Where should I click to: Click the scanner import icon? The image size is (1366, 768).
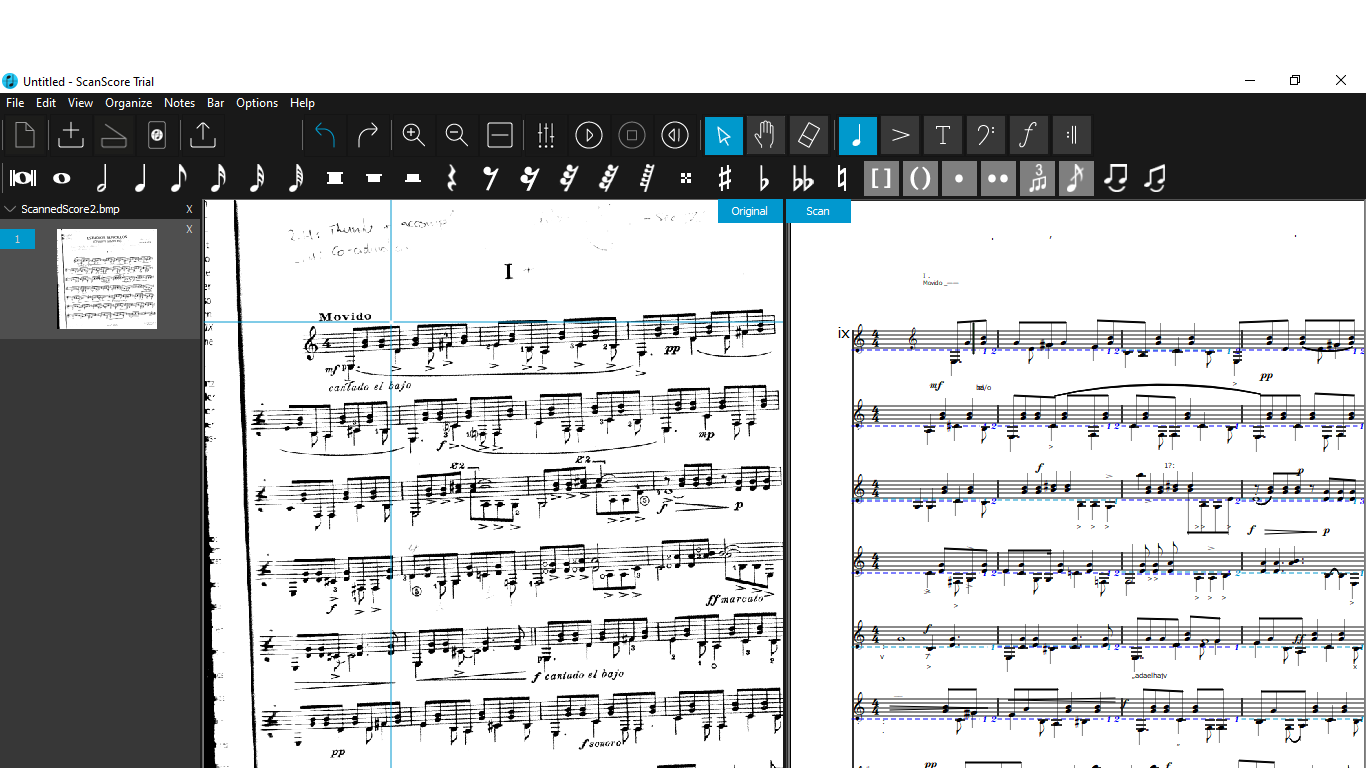pyautogui.click(x=114, y=135)
